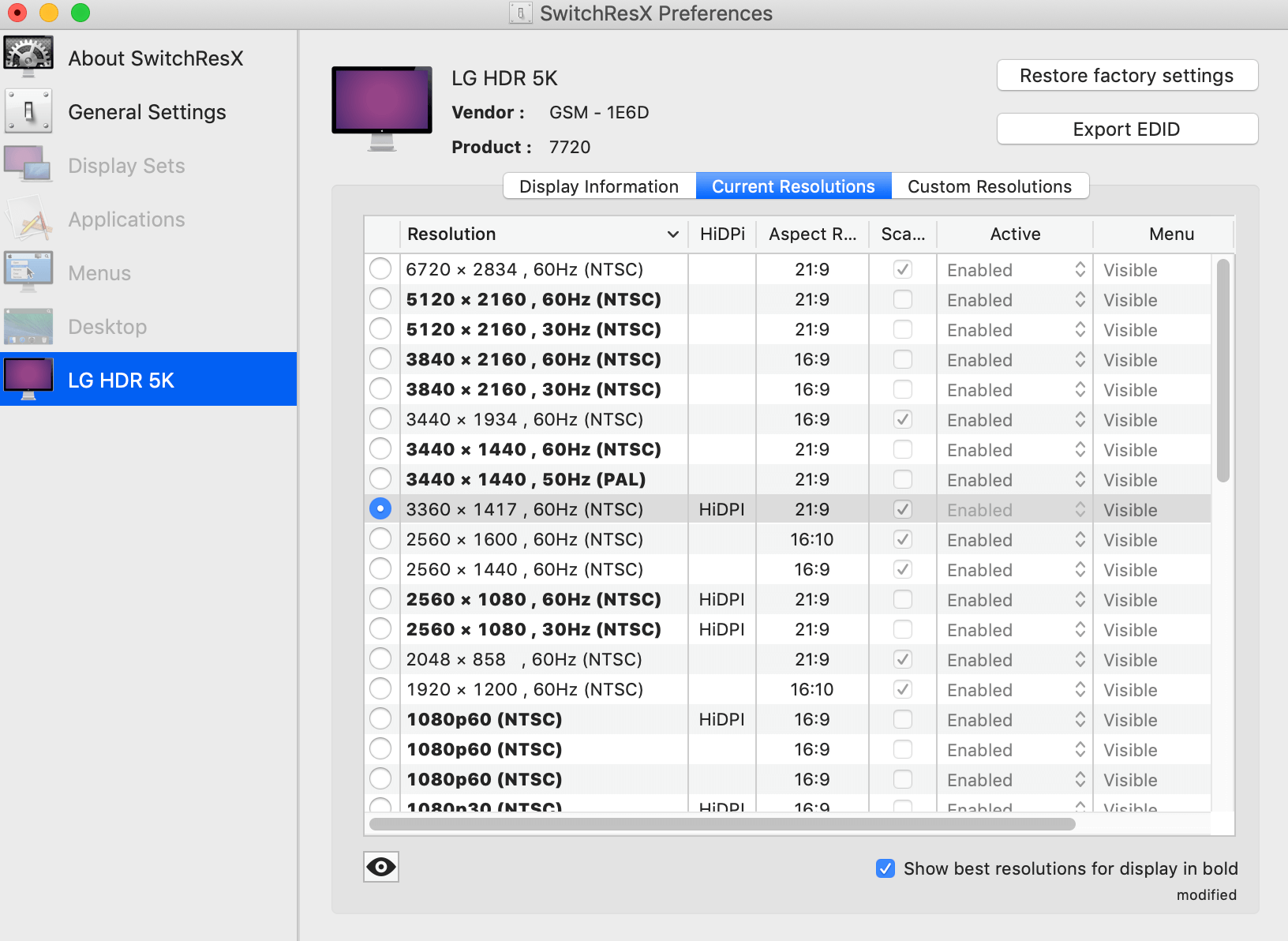Open General Settings section
This screenshot has height=941, width=1288.
(x=148, y=112)
